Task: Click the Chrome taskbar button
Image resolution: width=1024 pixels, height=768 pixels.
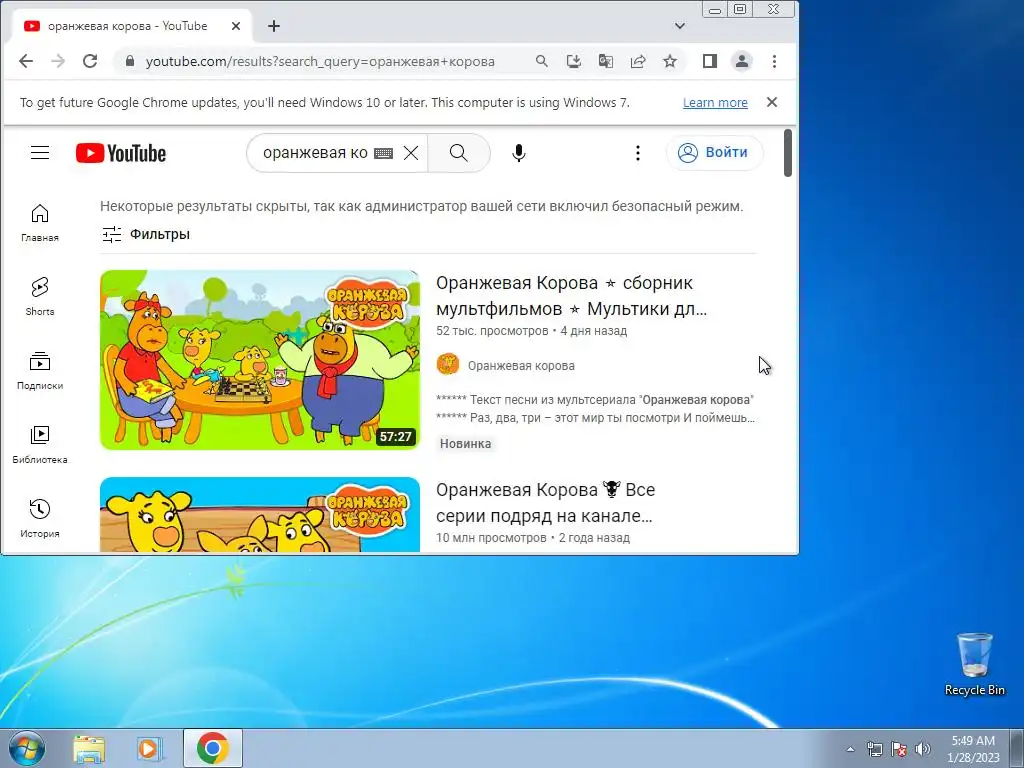Action: coord(213,748)
